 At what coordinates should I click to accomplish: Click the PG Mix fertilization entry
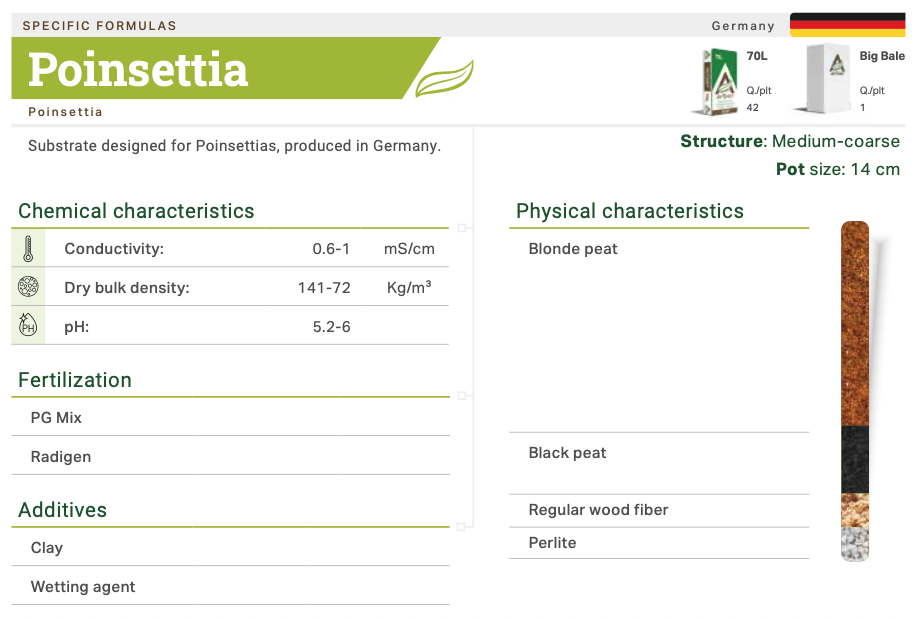point(56,418)
